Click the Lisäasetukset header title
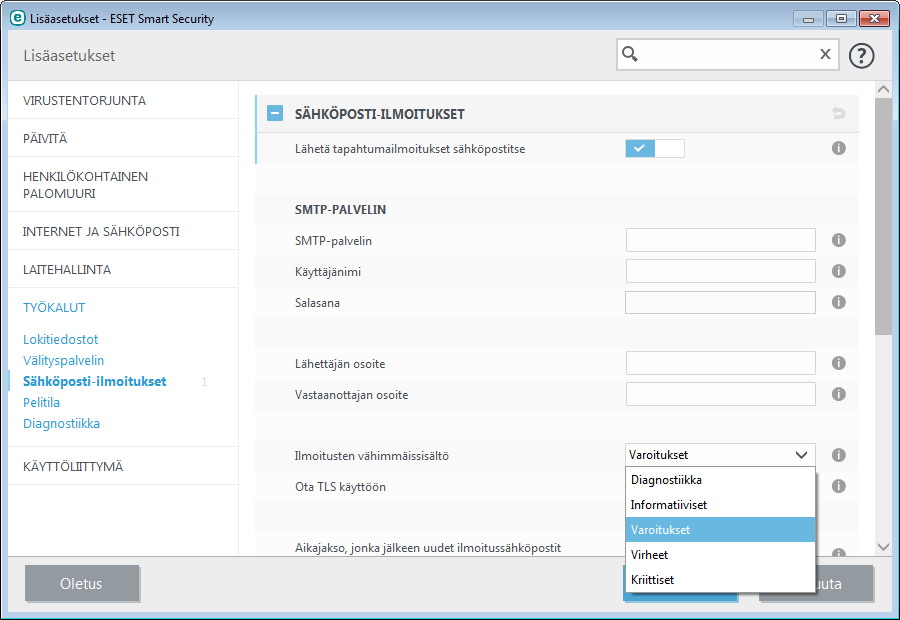 [69, 56]
